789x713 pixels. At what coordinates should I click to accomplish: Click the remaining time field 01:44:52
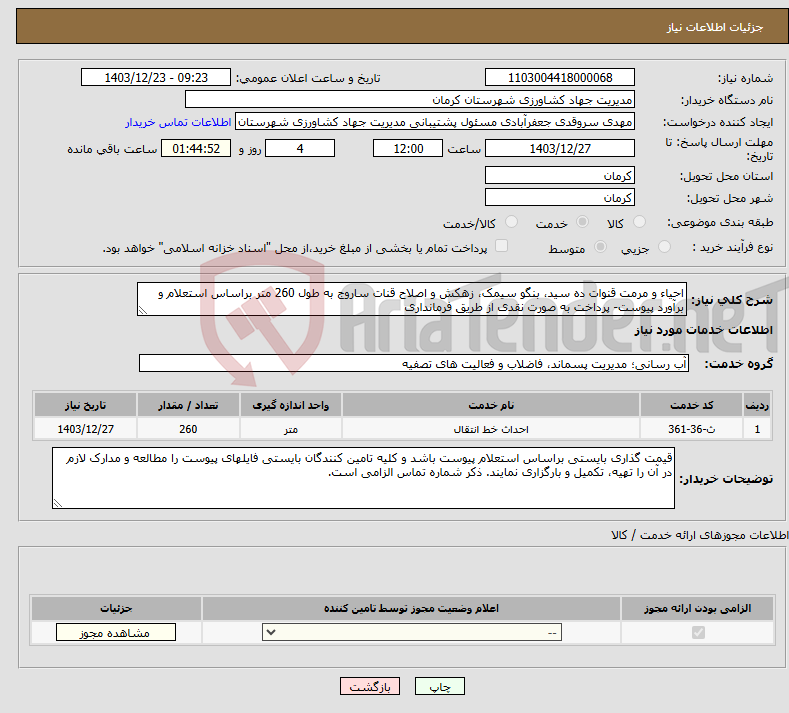click(196, 148)
